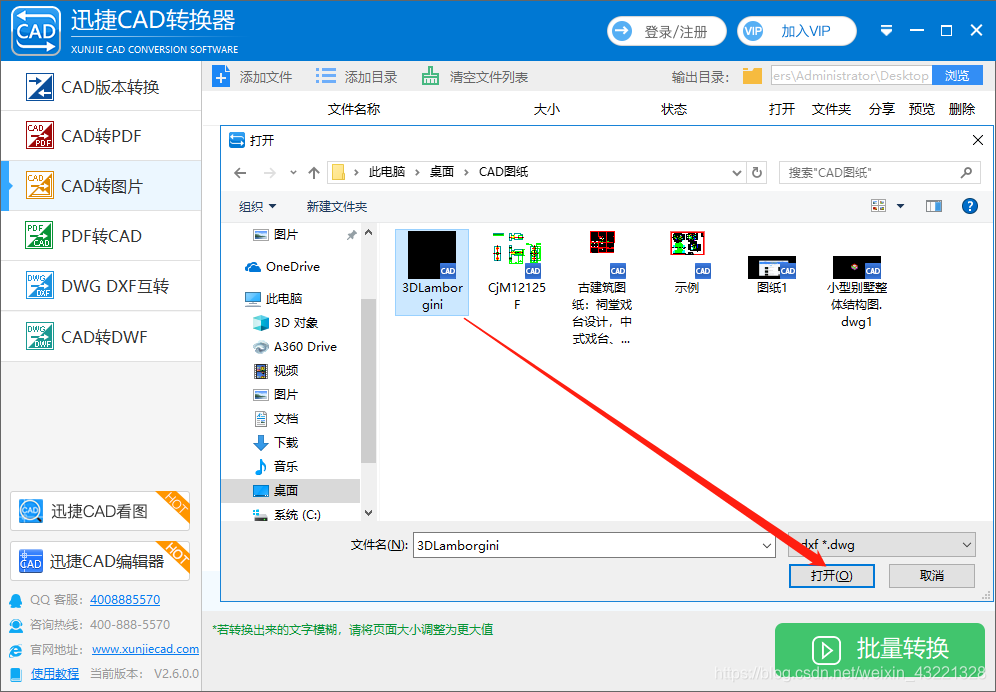Image resolution: width=996 pixels, height=692 pixels.
Task: Select the CjM12125F file
Action: pos(516,271)
